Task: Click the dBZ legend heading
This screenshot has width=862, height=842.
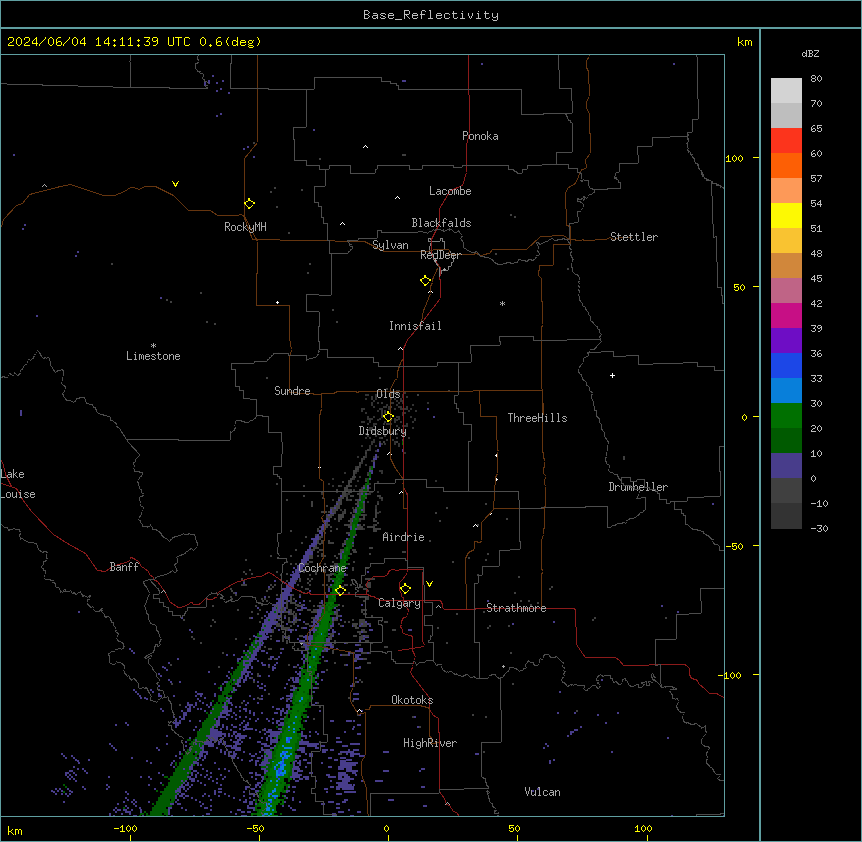Action: pos(810,53)
